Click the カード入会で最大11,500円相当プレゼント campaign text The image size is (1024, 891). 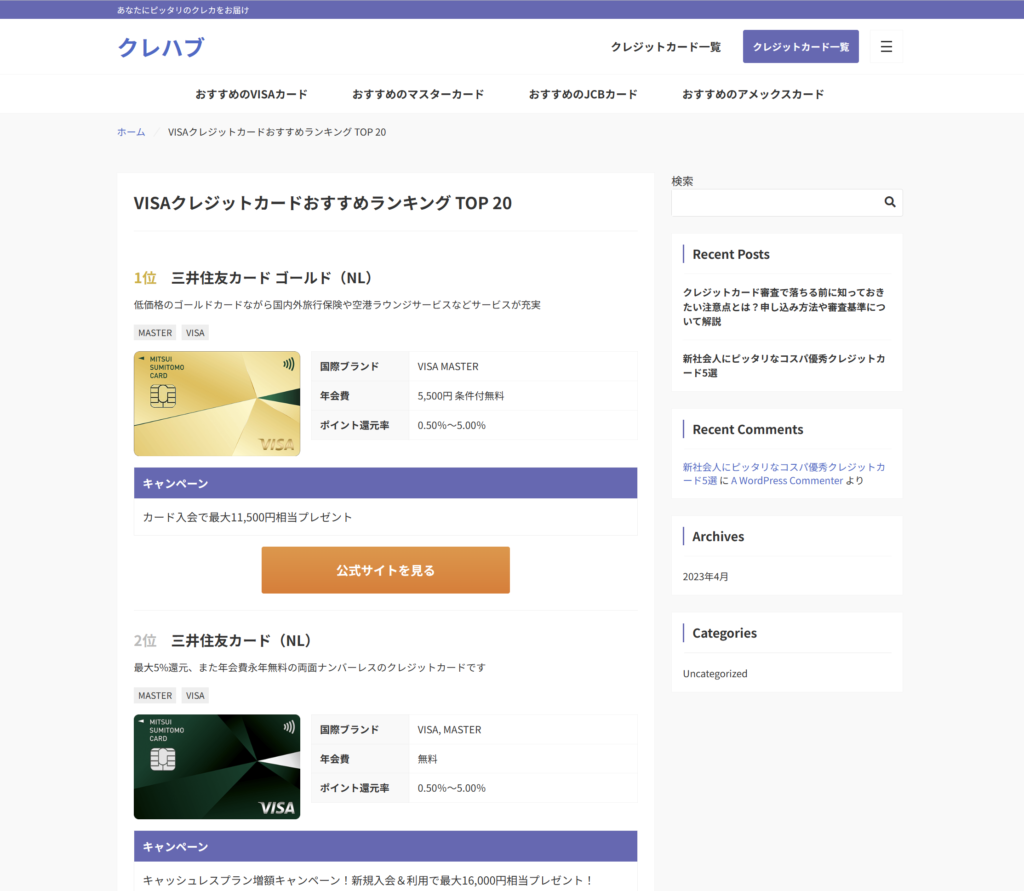point(248,517)
